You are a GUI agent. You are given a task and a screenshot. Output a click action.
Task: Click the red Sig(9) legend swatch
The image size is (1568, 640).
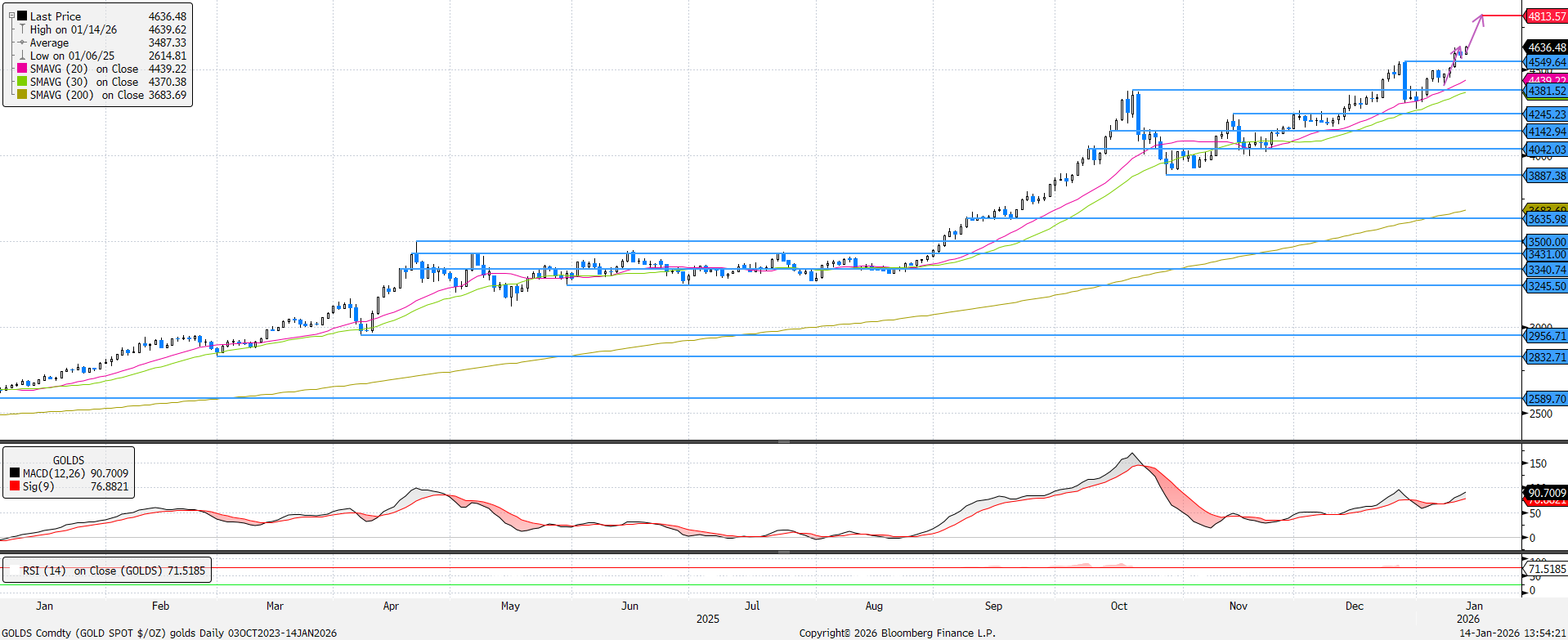15,486
